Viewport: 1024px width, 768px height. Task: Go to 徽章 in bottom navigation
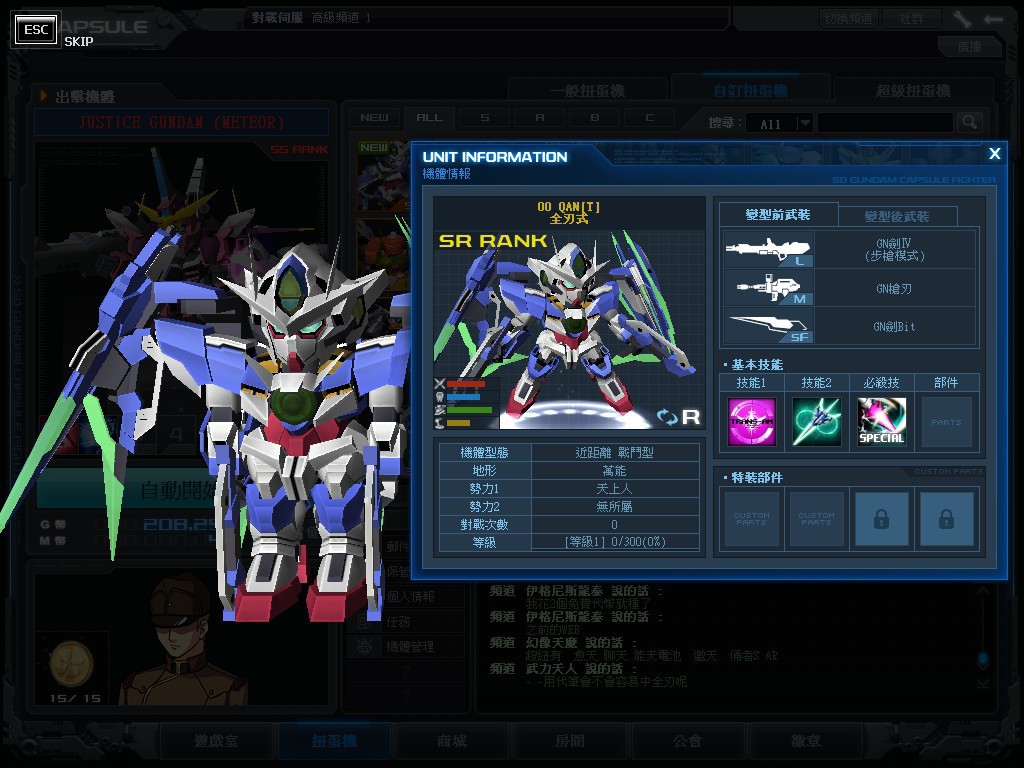[x=805, y=741]
